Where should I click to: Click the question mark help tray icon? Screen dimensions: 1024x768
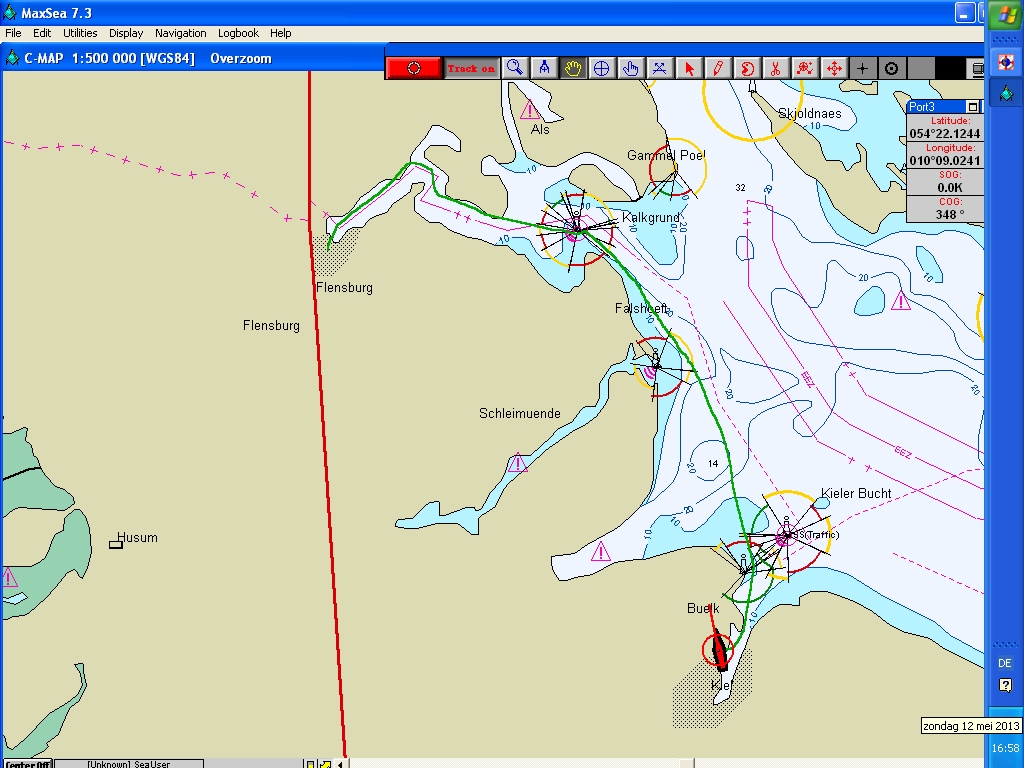point(1005,685)
